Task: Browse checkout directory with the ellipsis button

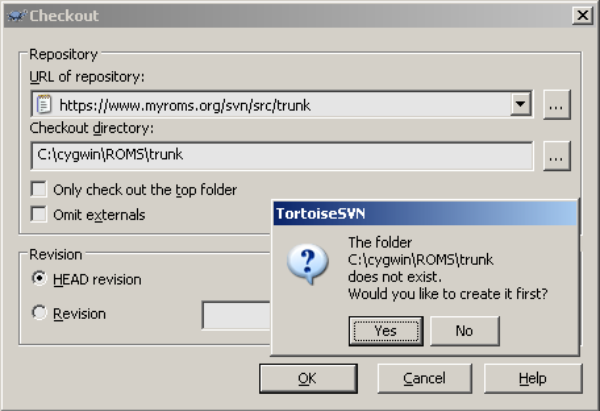Action: click(556, 156)
